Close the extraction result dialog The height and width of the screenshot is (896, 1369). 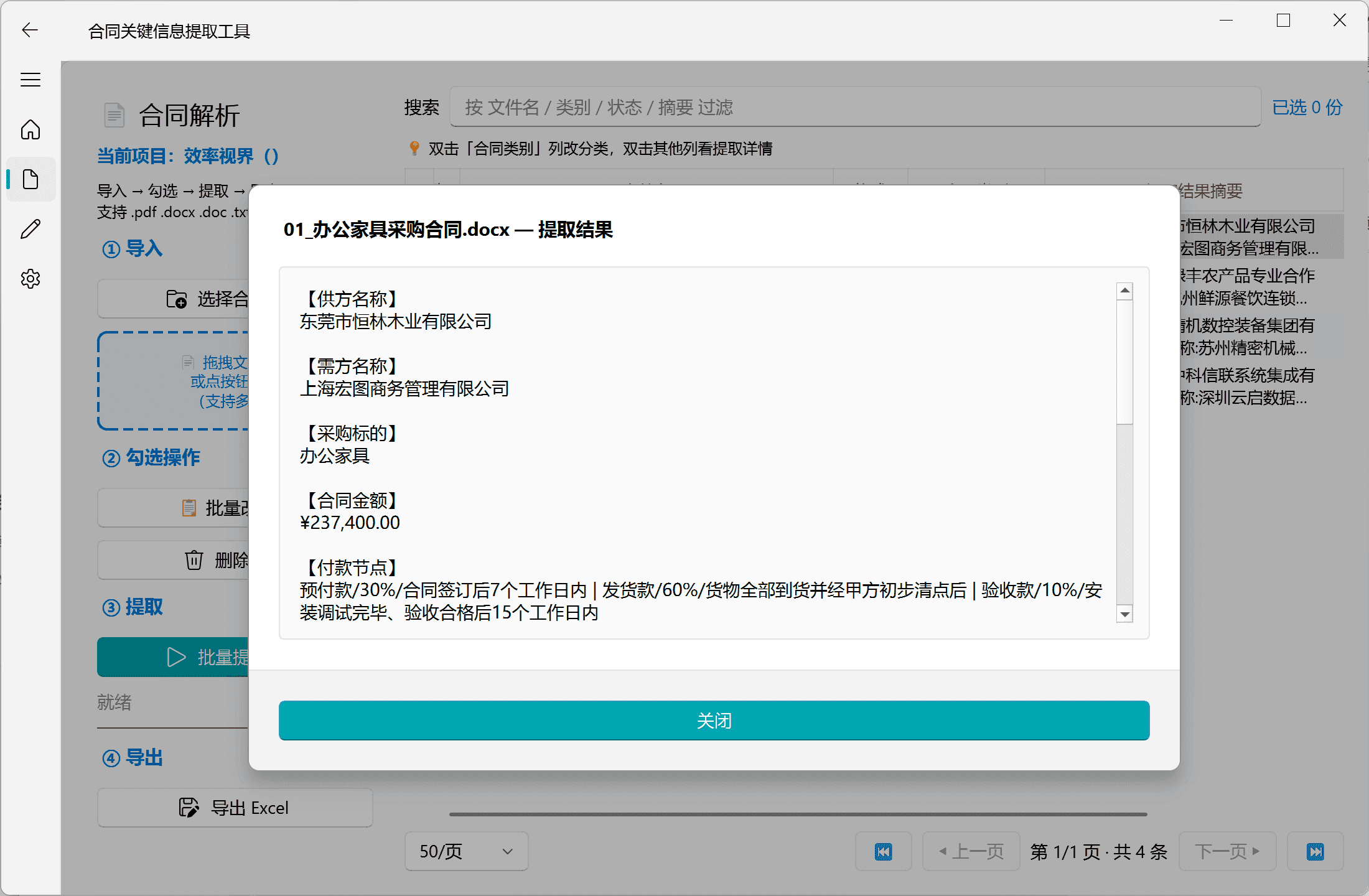714,721
